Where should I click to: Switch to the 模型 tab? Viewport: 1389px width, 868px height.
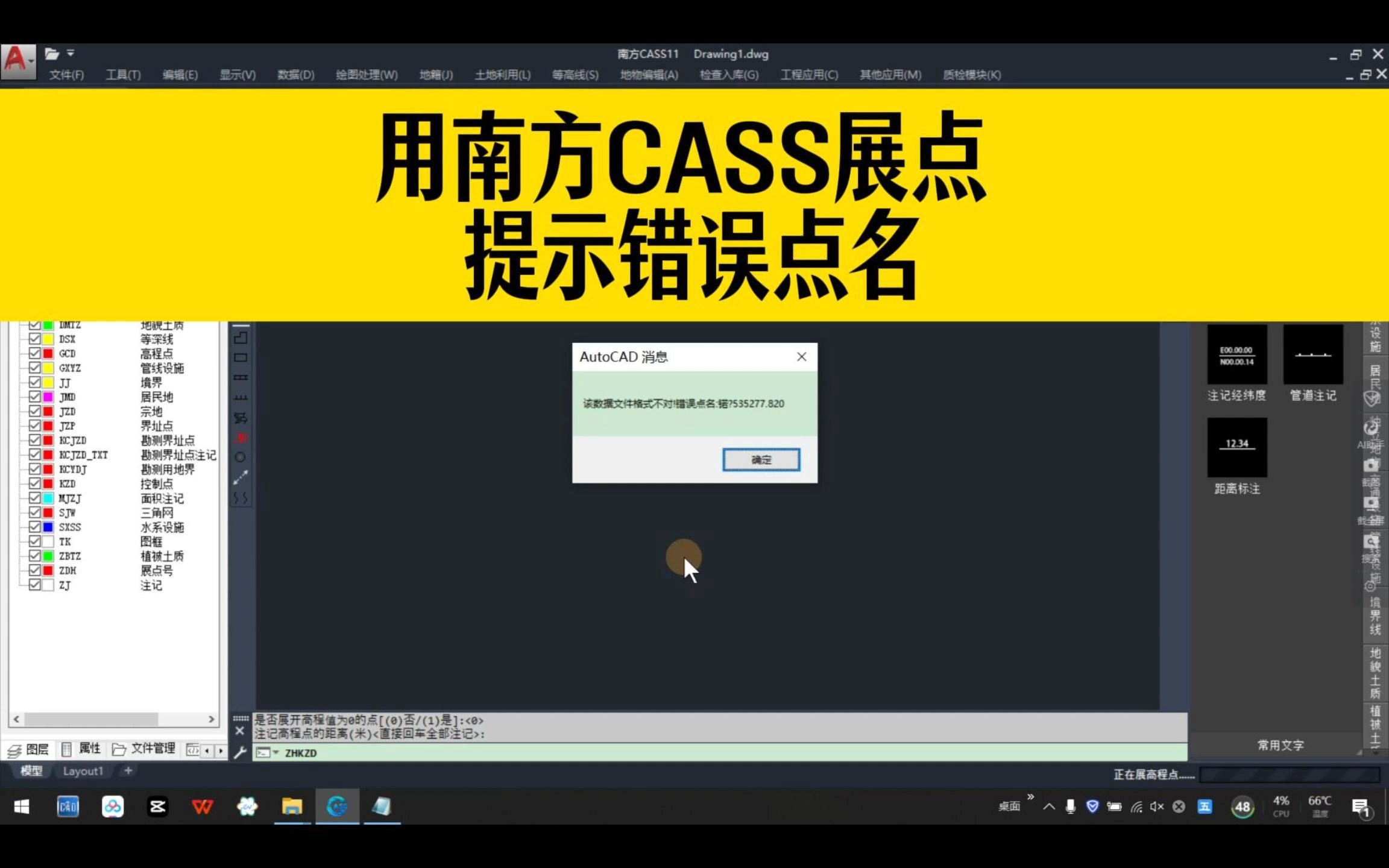pyautogui.click(x=31, y=771)
